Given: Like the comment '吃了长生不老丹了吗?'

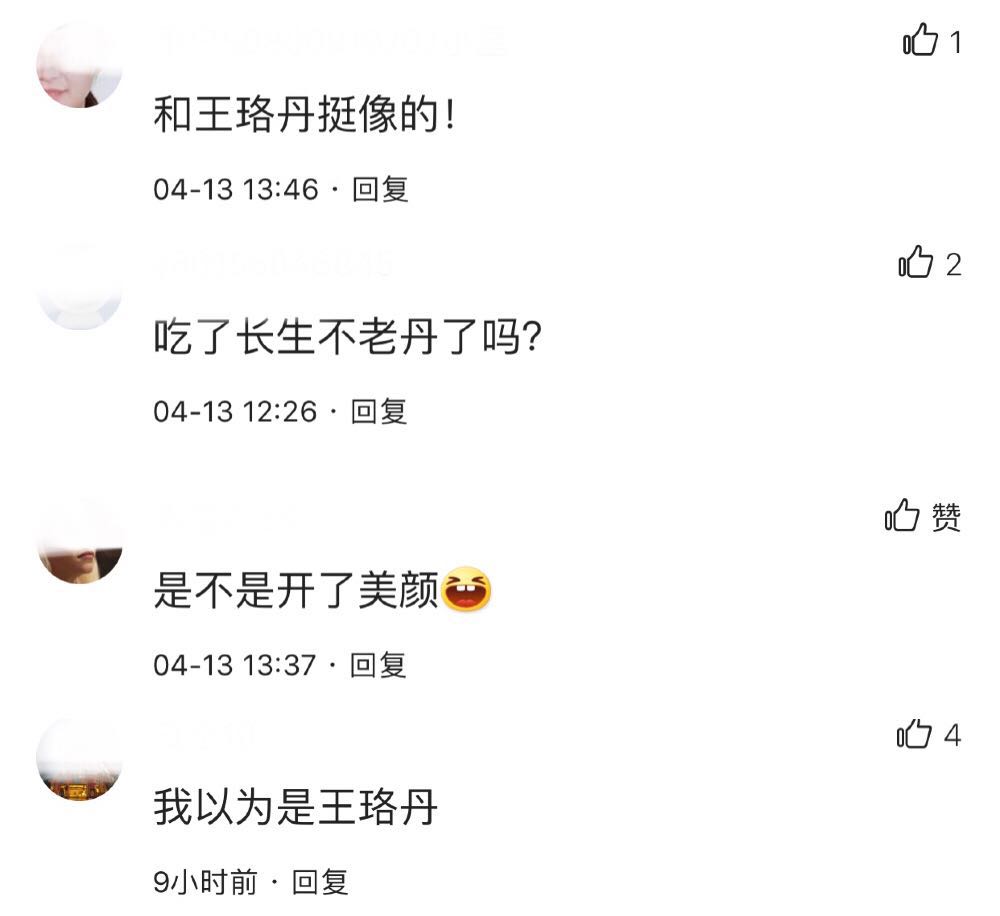Looking at the screenshot, I should point(916,262).
